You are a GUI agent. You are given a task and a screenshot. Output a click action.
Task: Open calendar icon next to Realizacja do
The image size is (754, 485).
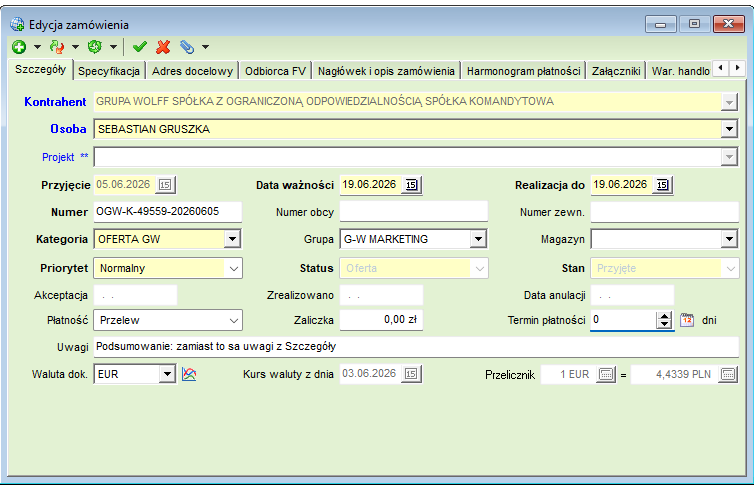click(662, 185)
